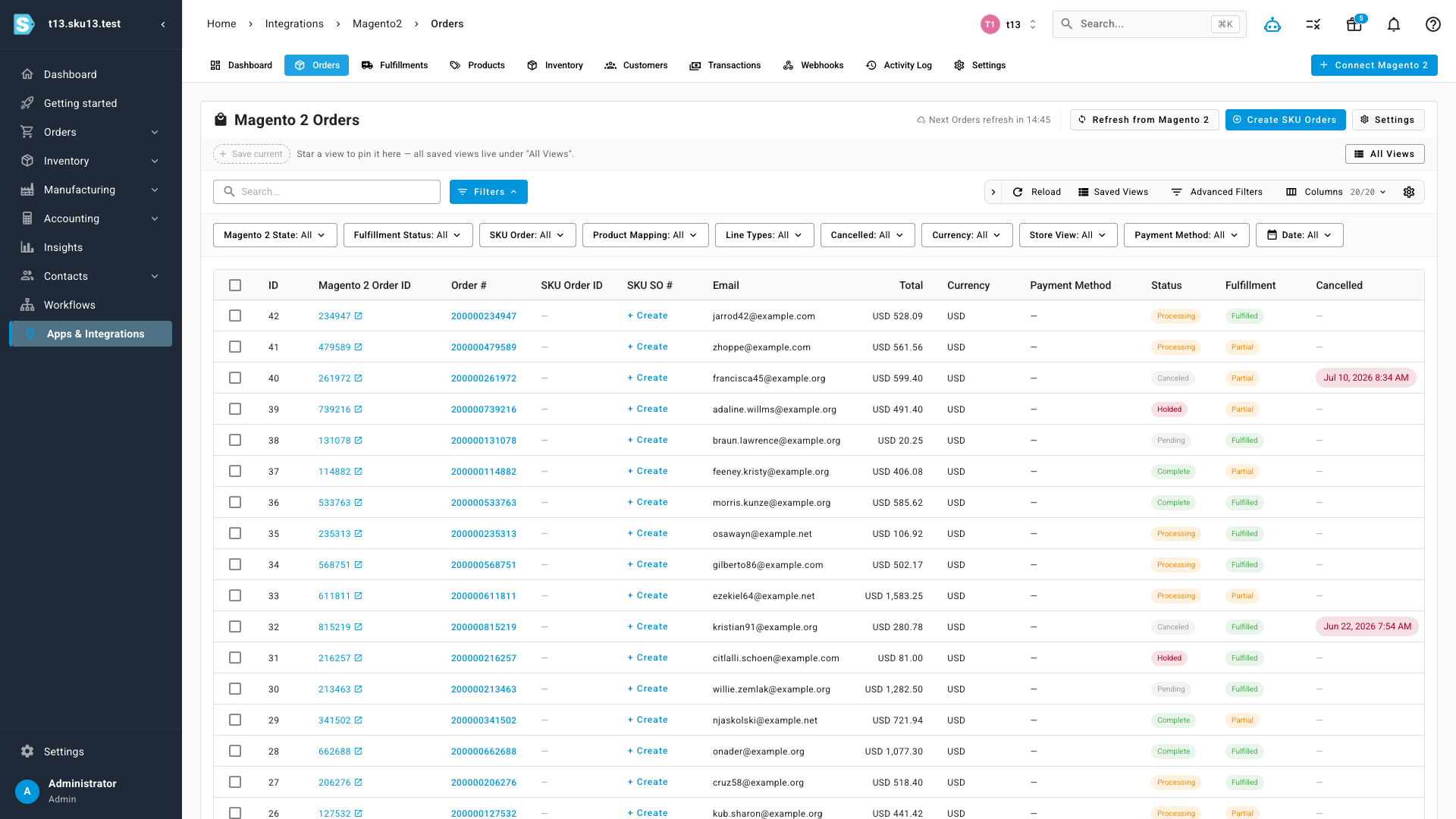Open external link icon for order 739216
This screenshot has height=819, width=1456.
[359, 409]
